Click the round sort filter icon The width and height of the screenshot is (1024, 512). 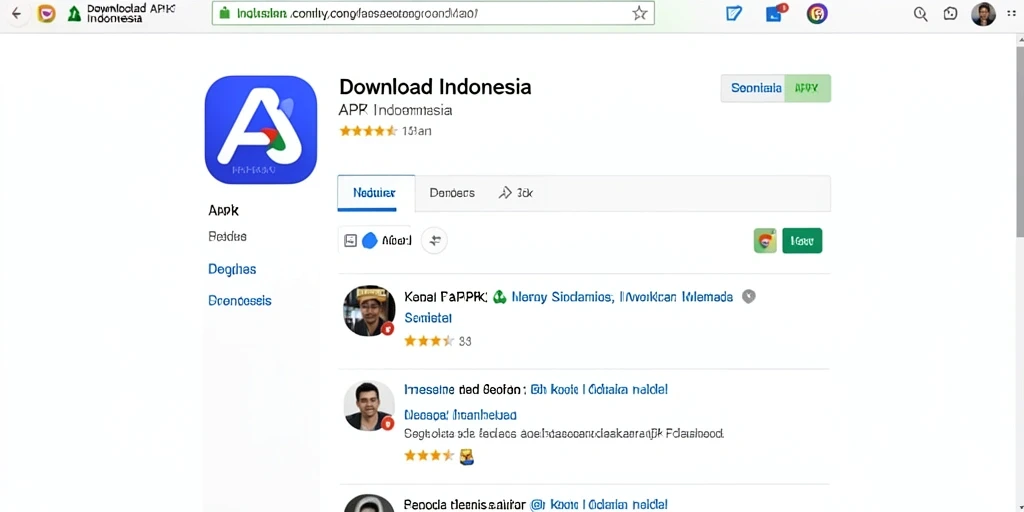click(x=434, y=241)
